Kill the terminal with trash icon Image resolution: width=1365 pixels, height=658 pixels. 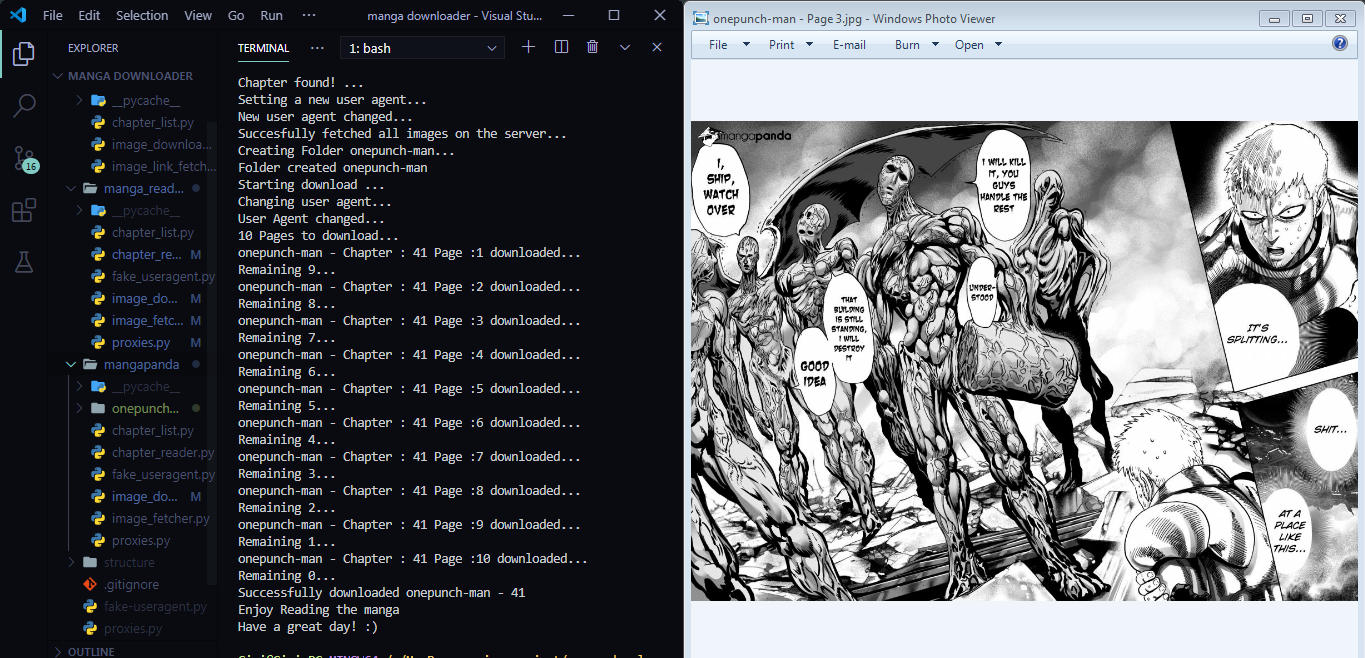click(x=592, y=47)
